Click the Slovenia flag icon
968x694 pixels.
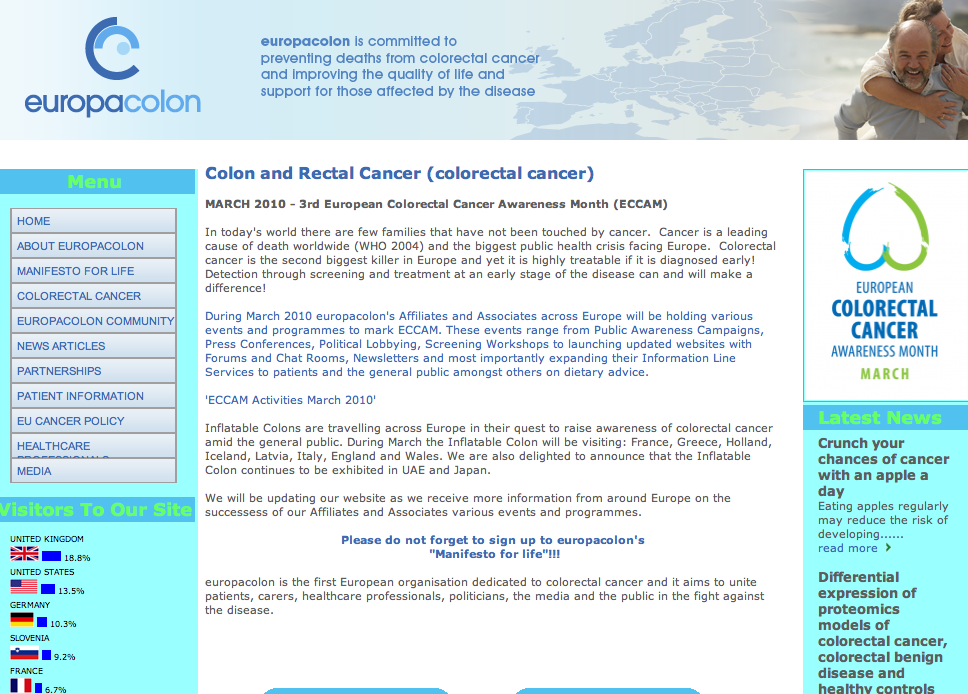[24, 654]
